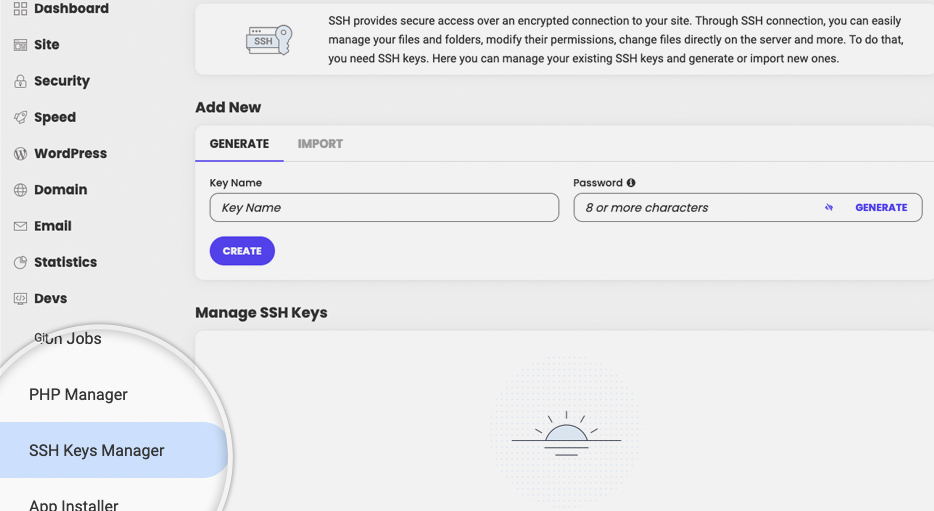
Task: Click the Email envelope icon
Action: (x=20, y=226)
